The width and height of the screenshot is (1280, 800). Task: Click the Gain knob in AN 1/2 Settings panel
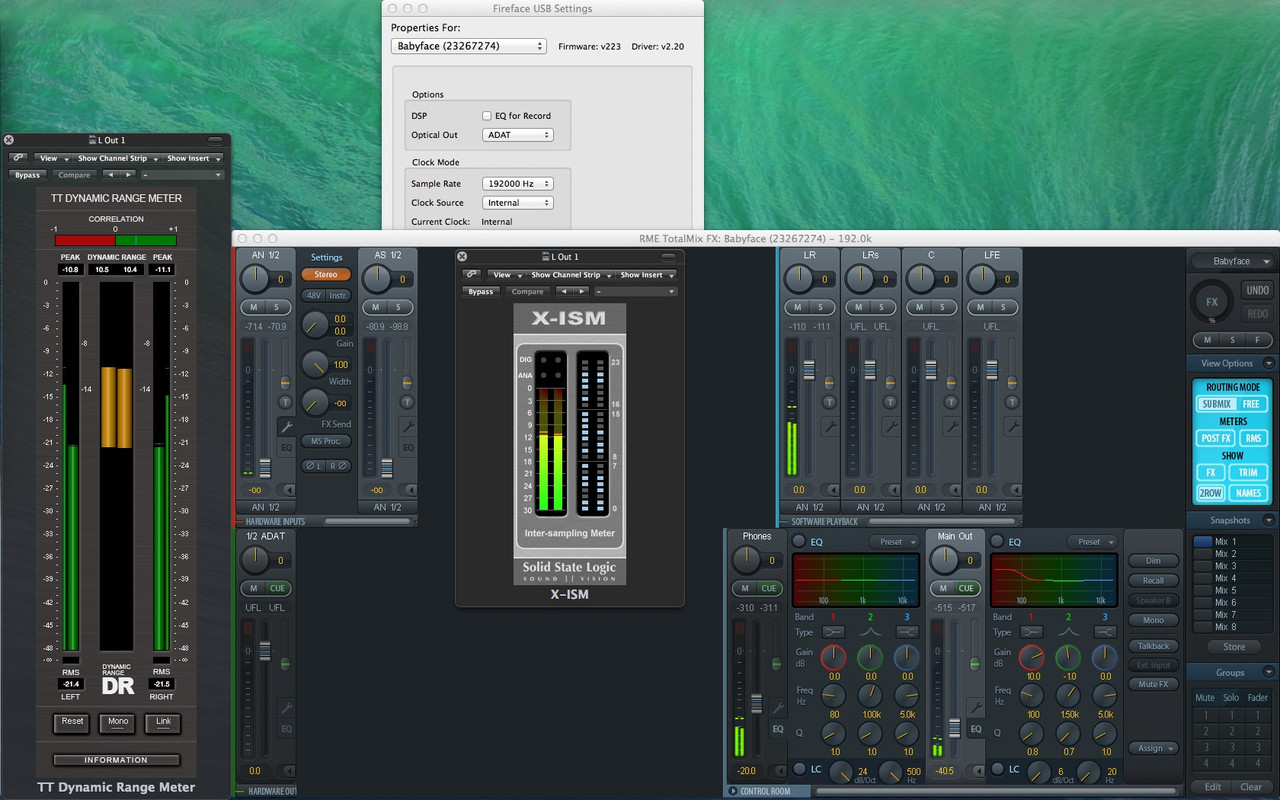(314, 324)
